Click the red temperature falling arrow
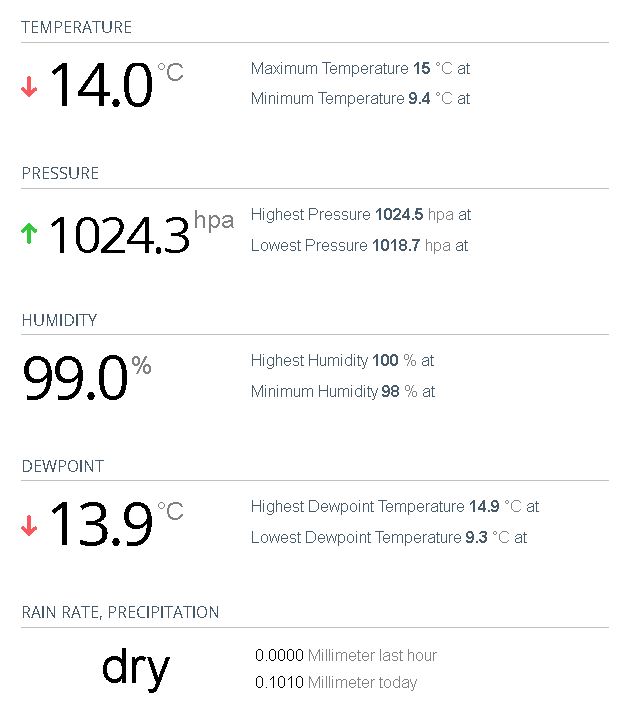This screenshot has height=705, width=620. 29,88
